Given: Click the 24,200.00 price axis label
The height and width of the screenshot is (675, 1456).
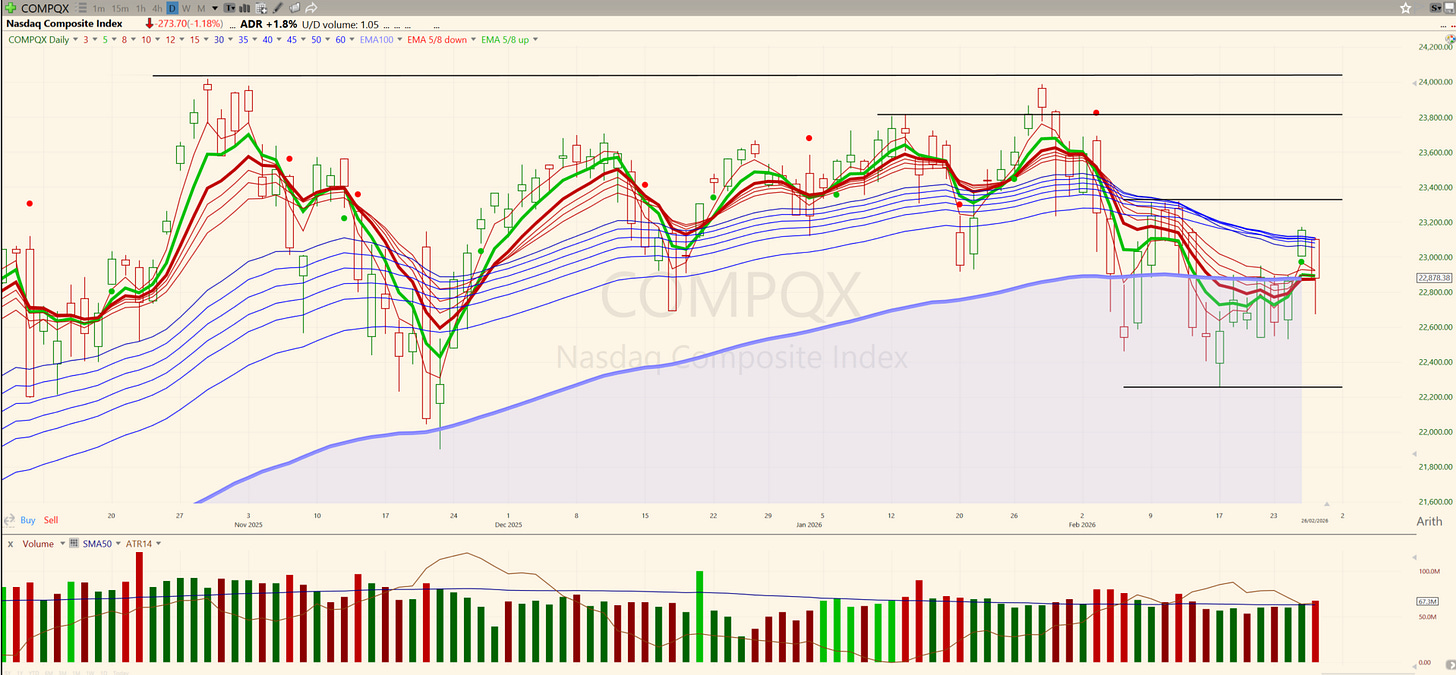Looking at the screenshot, I should 1434,47.
